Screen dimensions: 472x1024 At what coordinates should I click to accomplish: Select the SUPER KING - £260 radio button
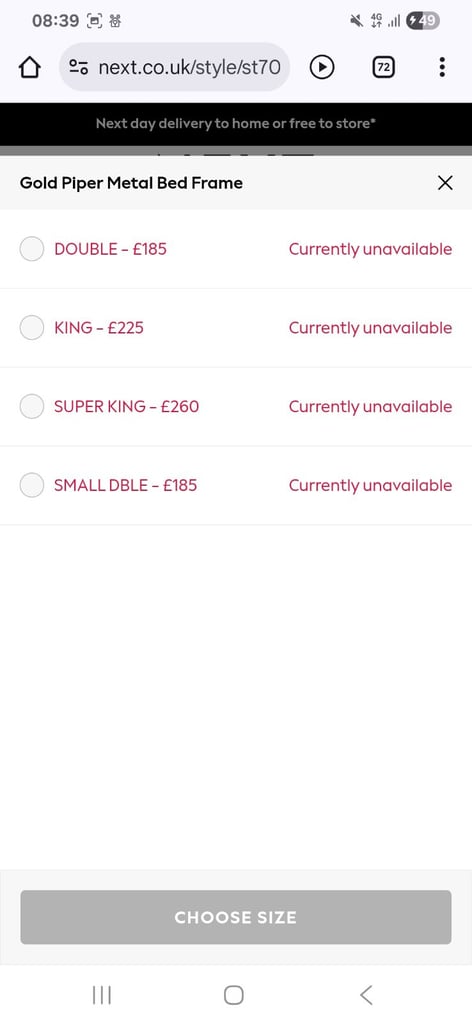32,406
